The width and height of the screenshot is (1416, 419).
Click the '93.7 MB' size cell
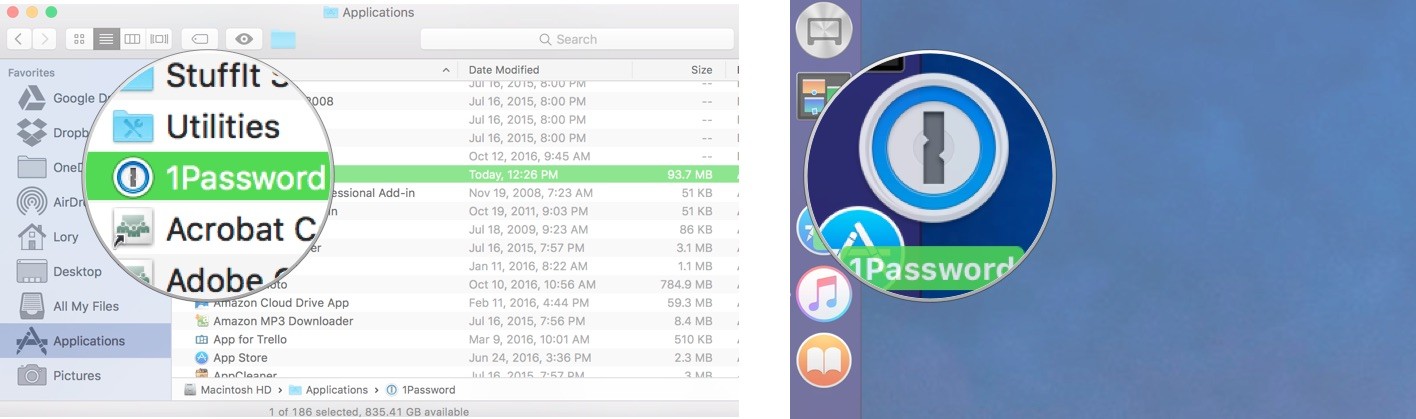(x=690, y=175)
